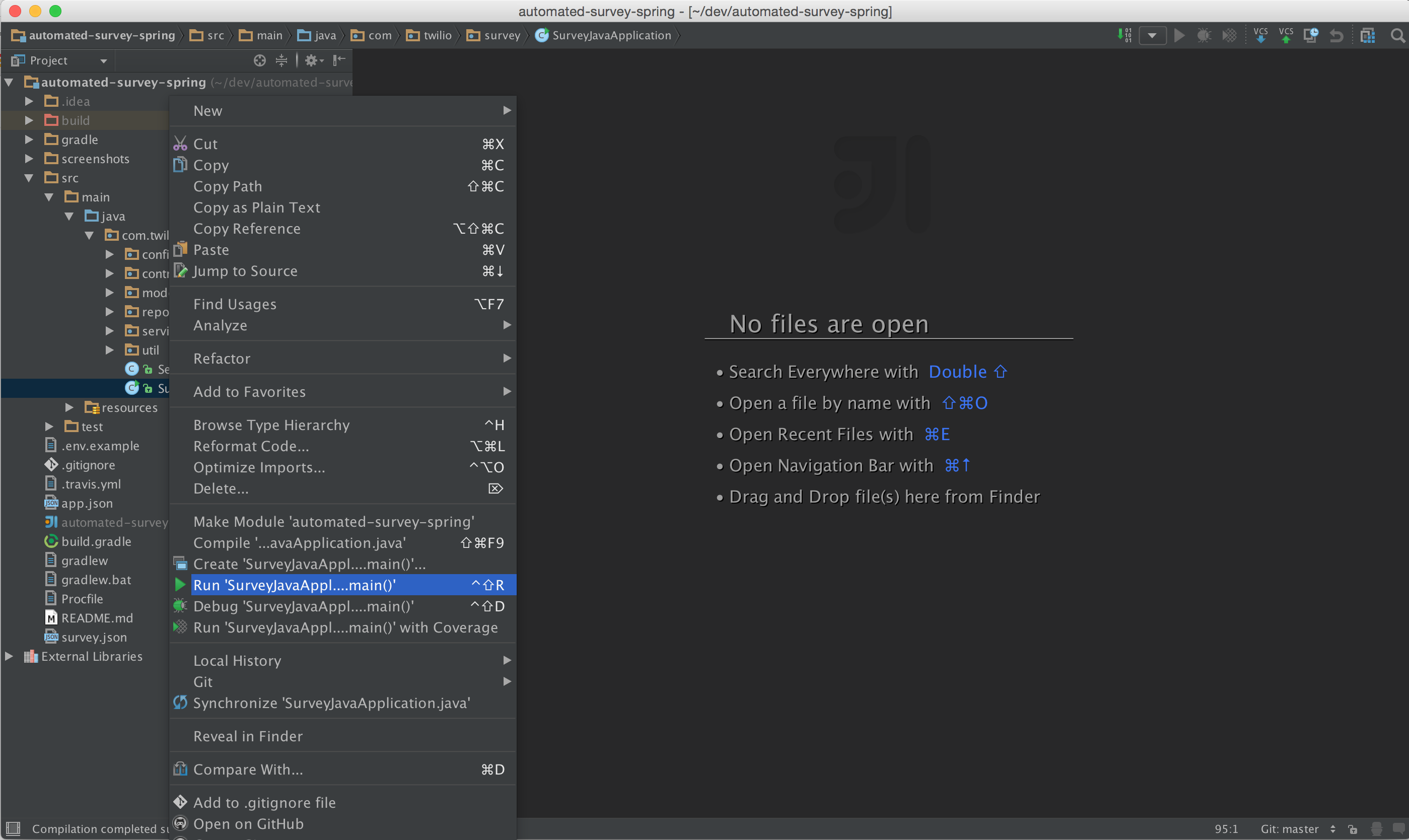Hide the Project tool window
Viewport: 1409px width, 840px height.
(x=339, y=60)
